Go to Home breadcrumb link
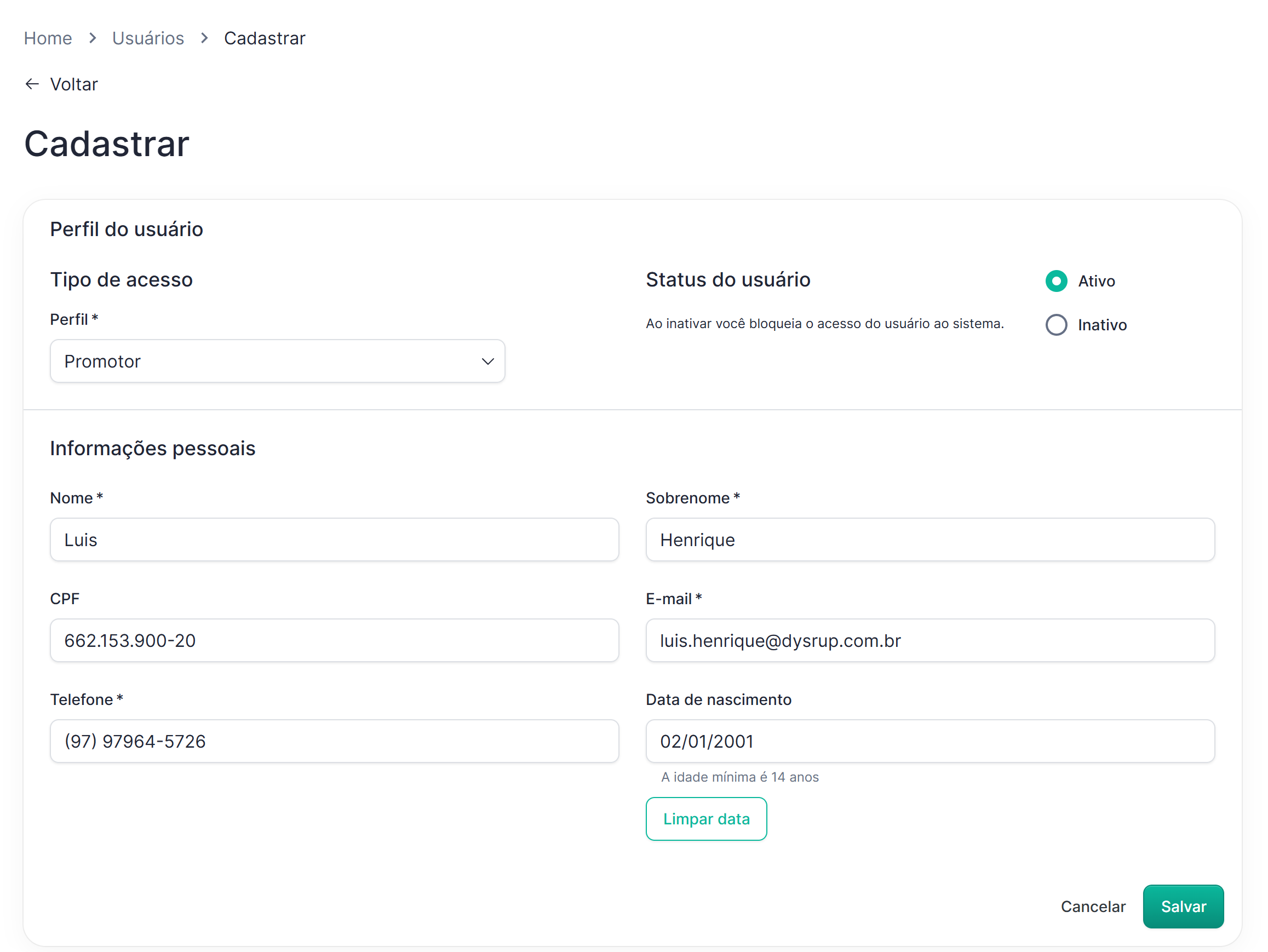 48,38
